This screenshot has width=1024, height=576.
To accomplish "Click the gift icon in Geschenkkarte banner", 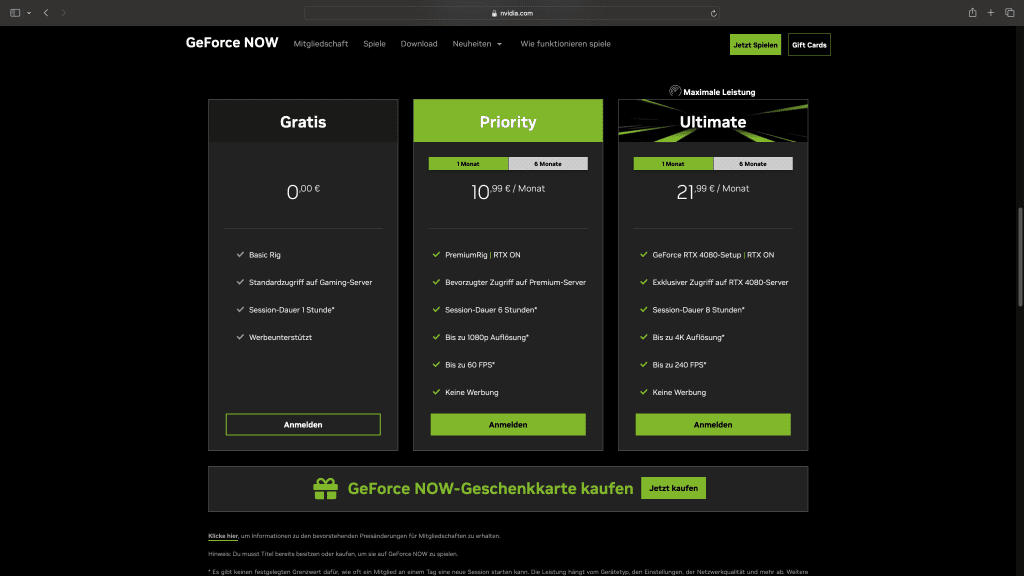I will 325,488.
